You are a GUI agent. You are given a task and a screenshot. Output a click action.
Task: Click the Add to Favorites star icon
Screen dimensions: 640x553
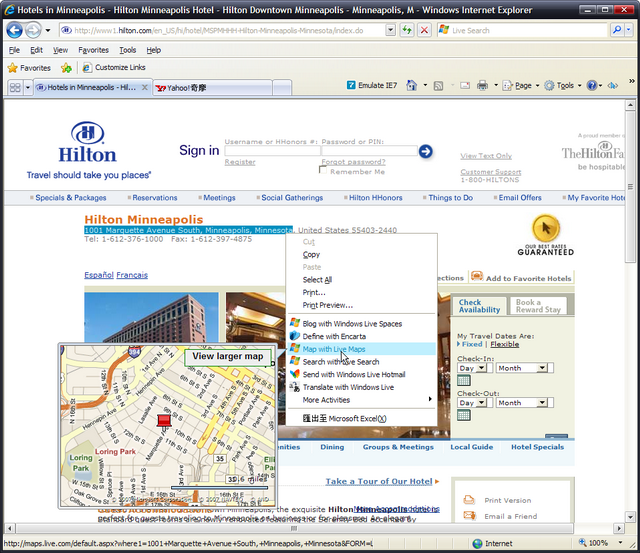point(66,68)
